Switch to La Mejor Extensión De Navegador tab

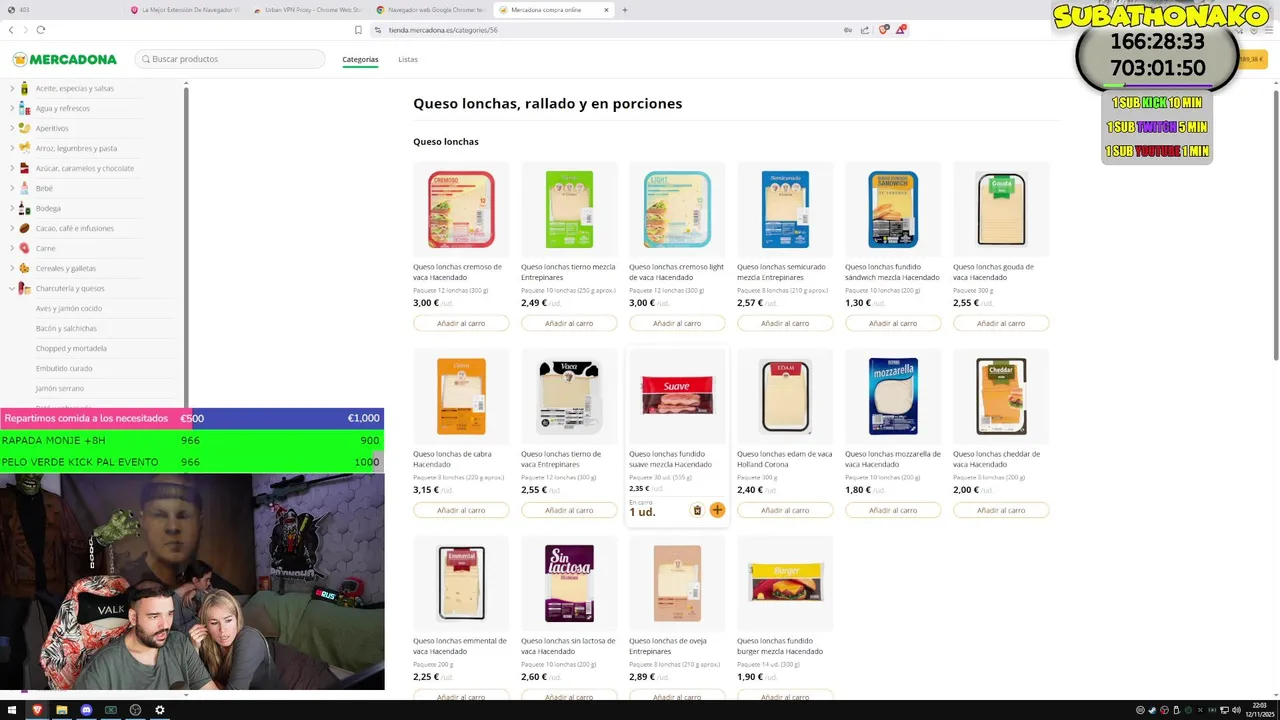coord(185,10)
